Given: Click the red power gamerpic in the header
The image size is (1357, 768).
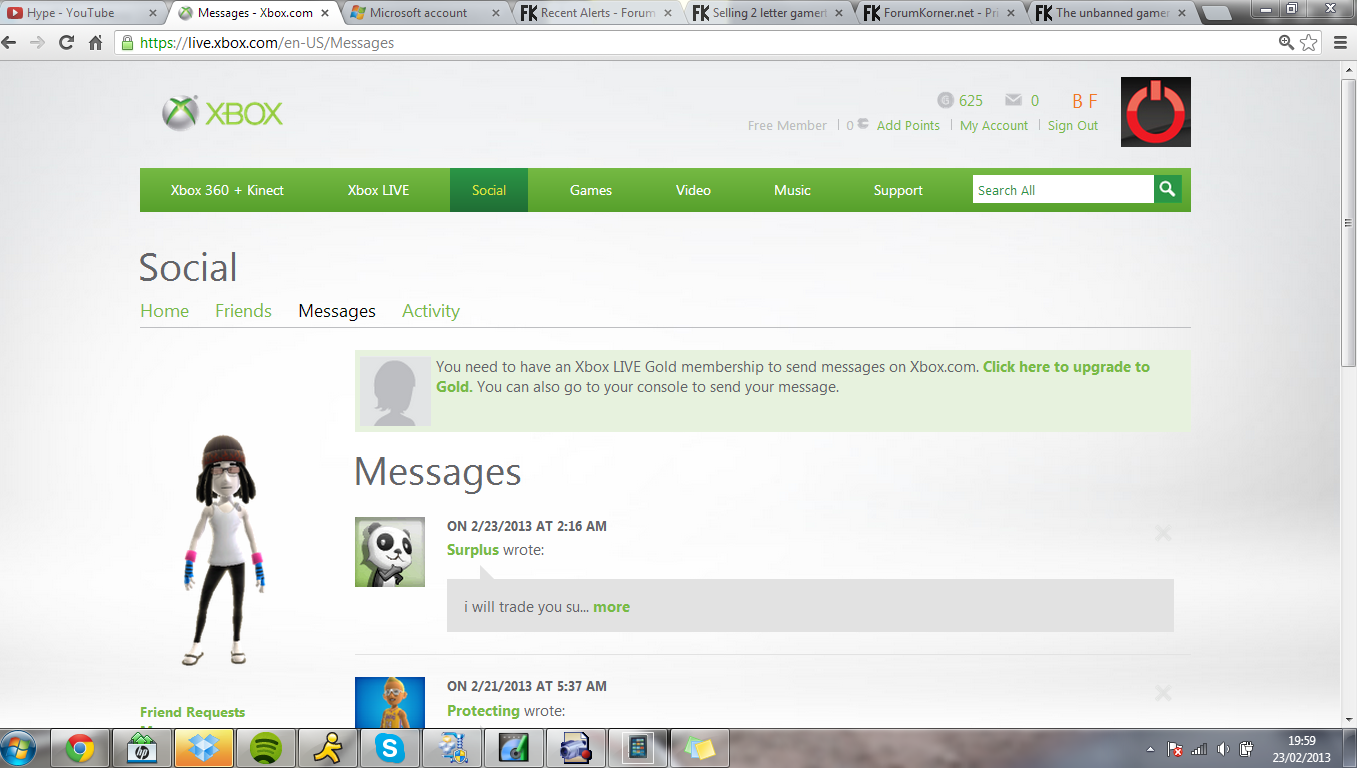Looking at the screenshot, I should [1155, 112].
